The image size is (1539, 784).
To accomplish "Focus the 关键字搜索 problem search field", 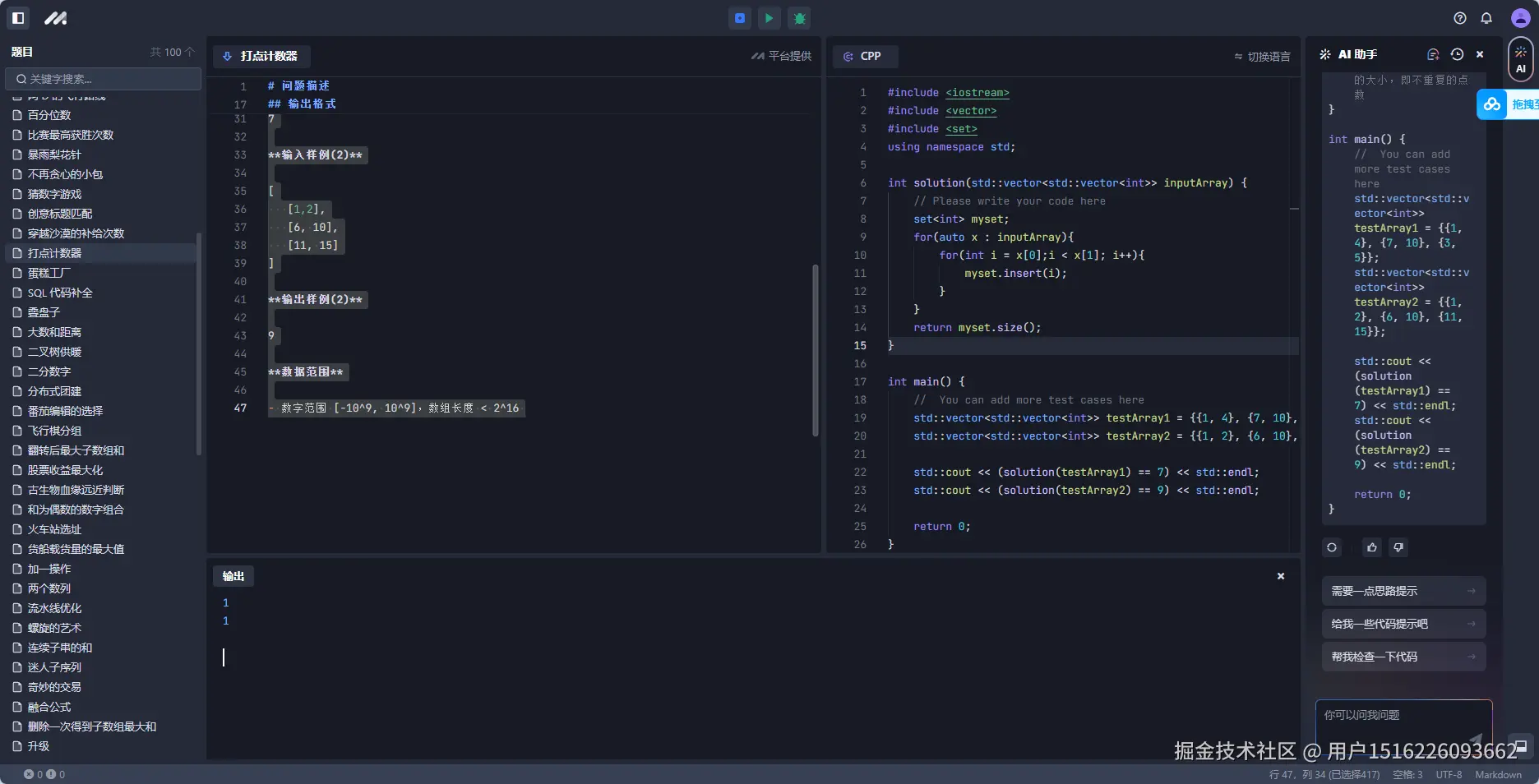I will (x=104, y=79).
